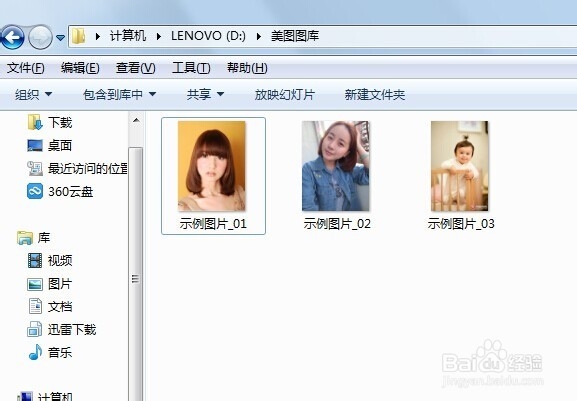This screenshot has height=401, width=577.
Task: Click the file name 示例图片_01
Action: [x=213, y=224]
